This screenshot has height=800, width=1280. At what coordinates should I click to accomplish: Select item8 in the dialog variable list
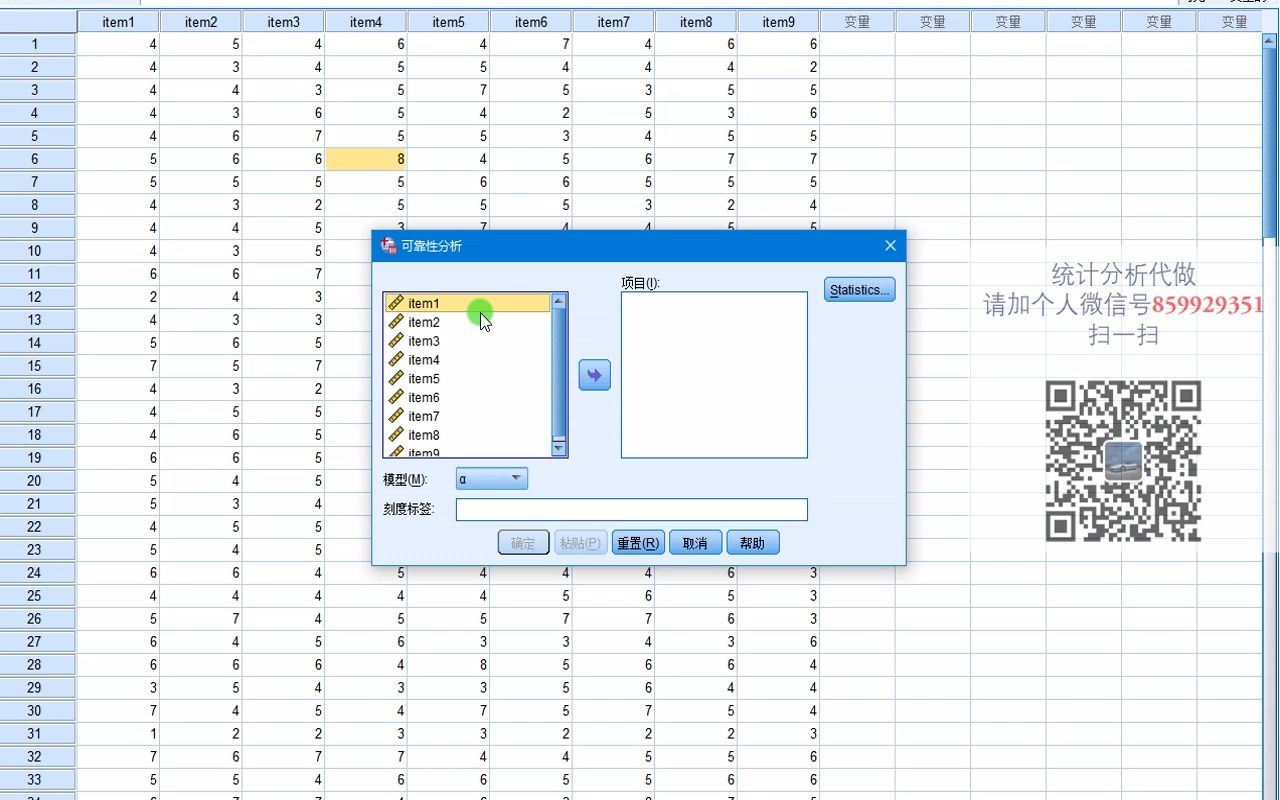467,435
